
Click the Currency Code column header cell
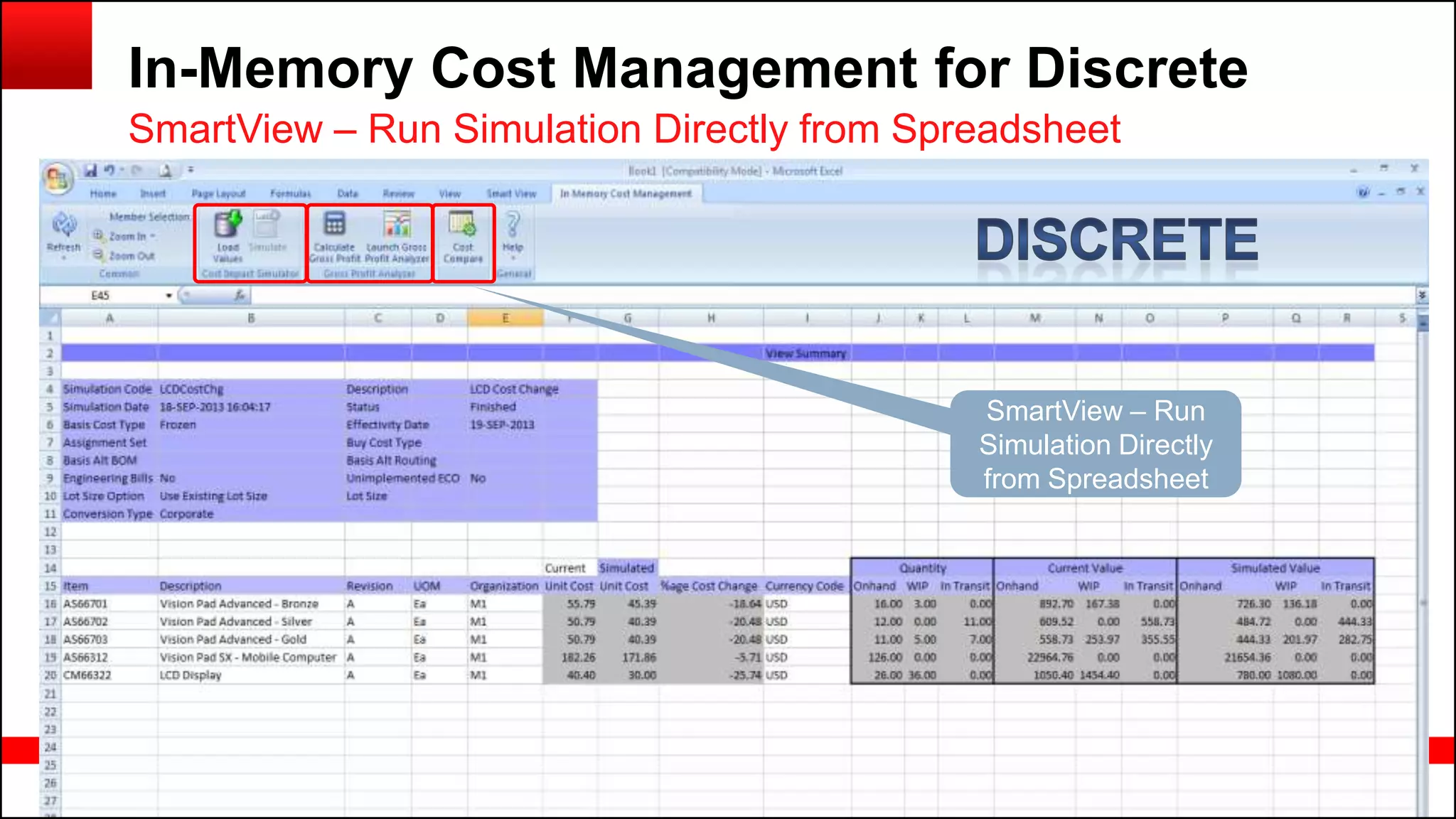(807, 586)
